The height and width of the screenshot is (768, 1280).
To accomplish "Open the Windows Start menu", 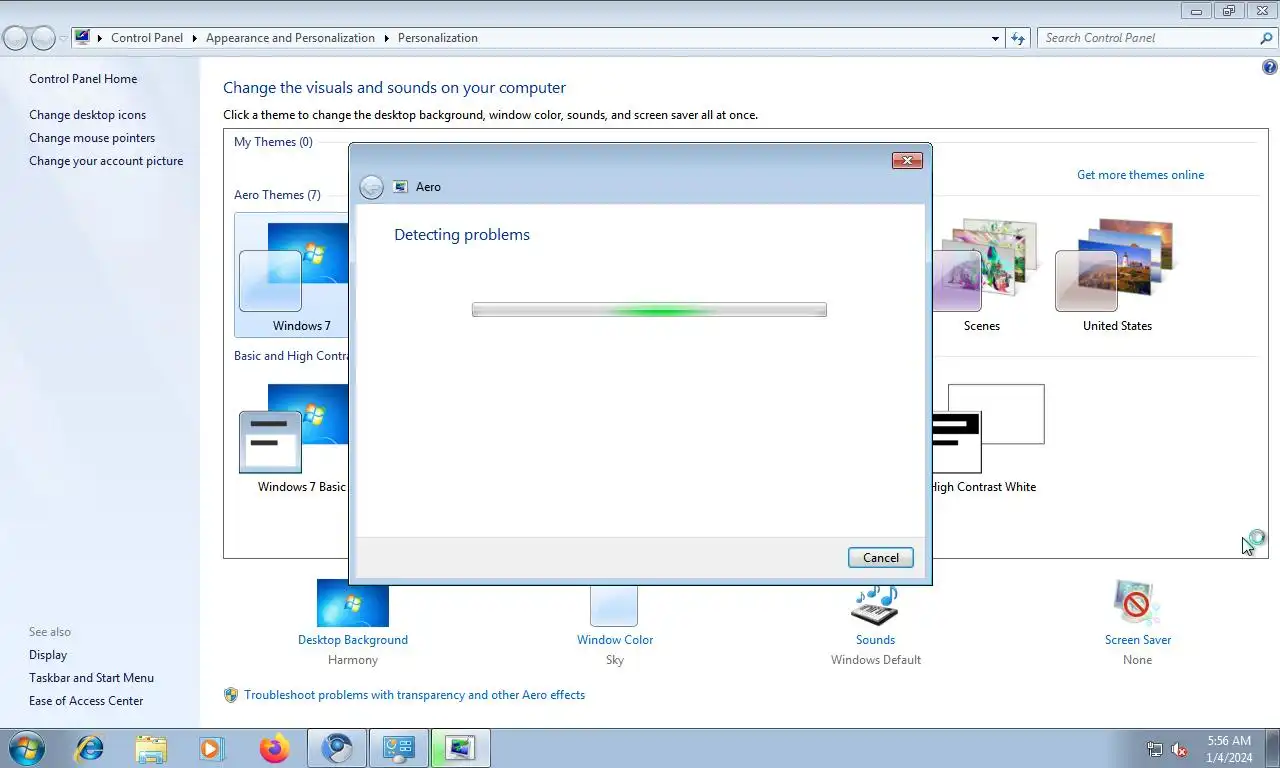I will 25,748.
